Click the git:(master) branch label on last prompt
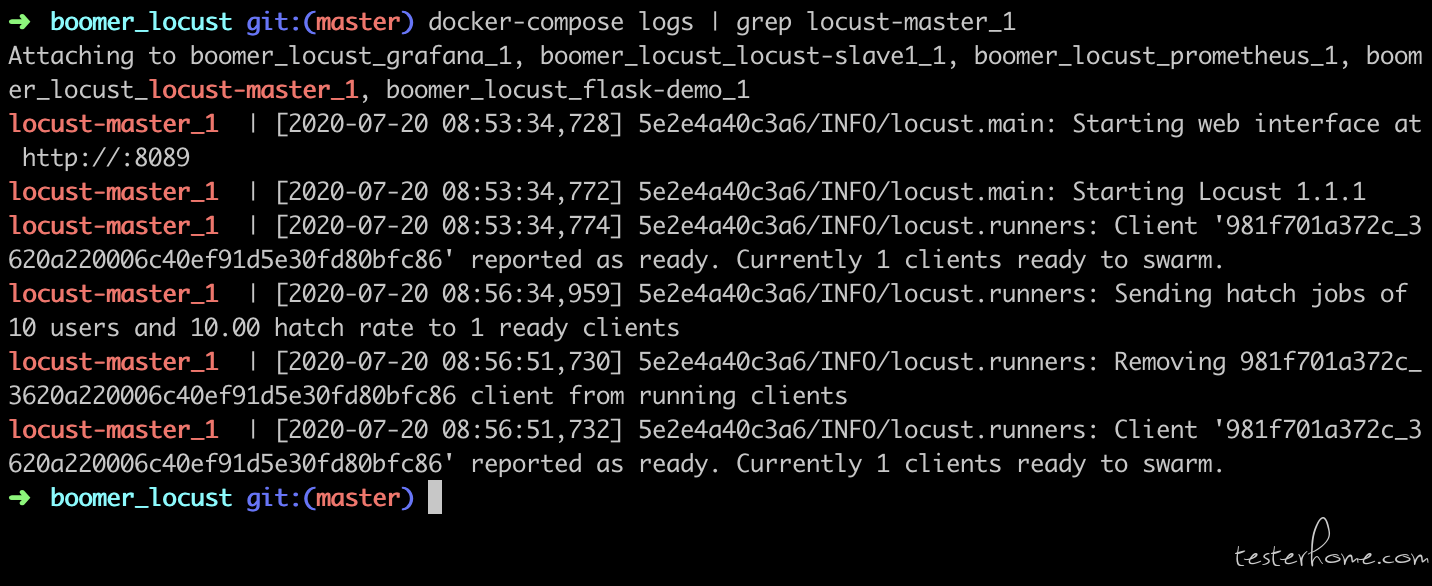Image resolution: width=1432 pixels, height=586 pixels. click(x=330, y=498)
